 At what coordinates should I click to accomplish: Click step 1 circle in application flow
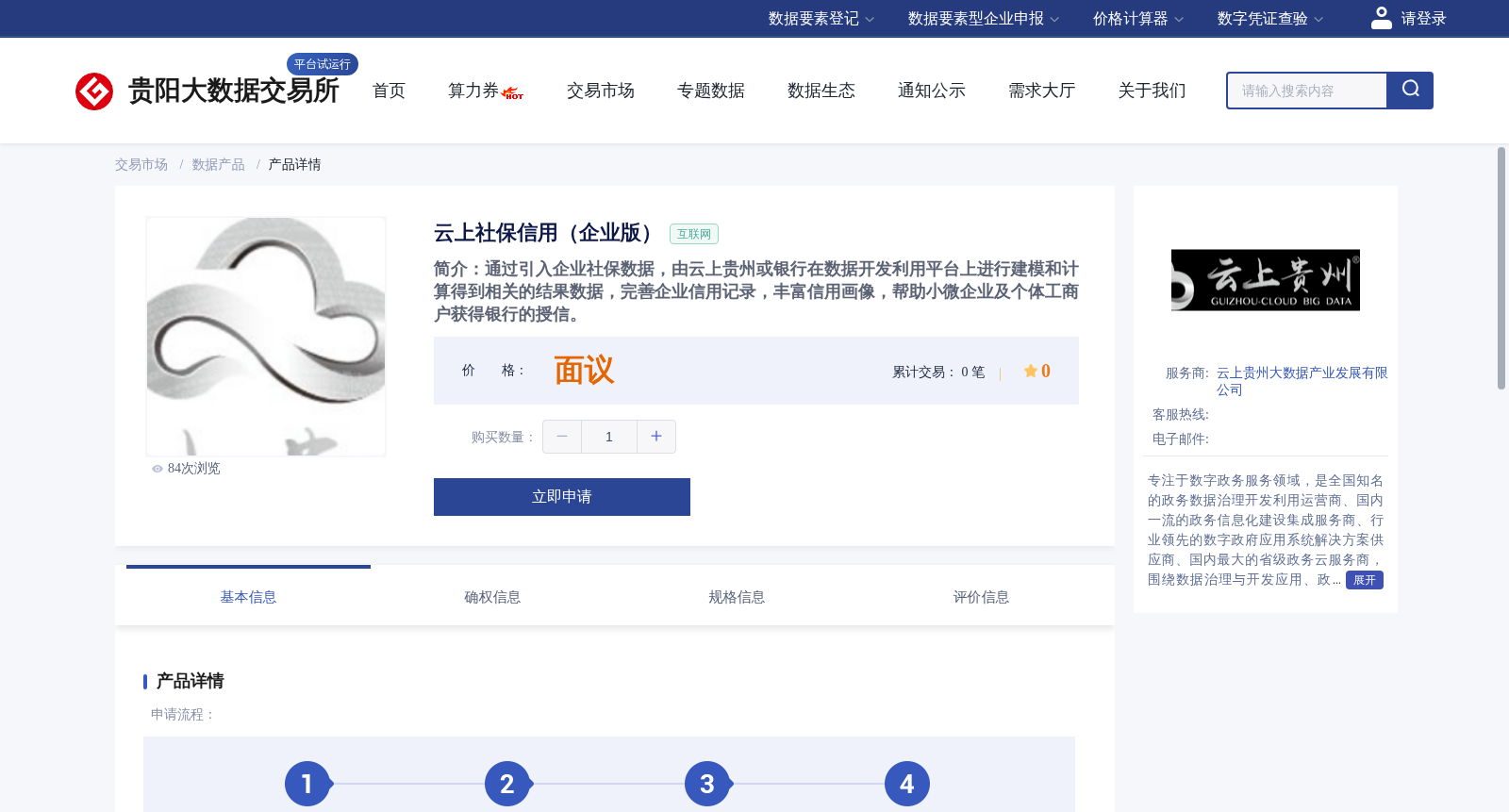[x=307, y=784]
